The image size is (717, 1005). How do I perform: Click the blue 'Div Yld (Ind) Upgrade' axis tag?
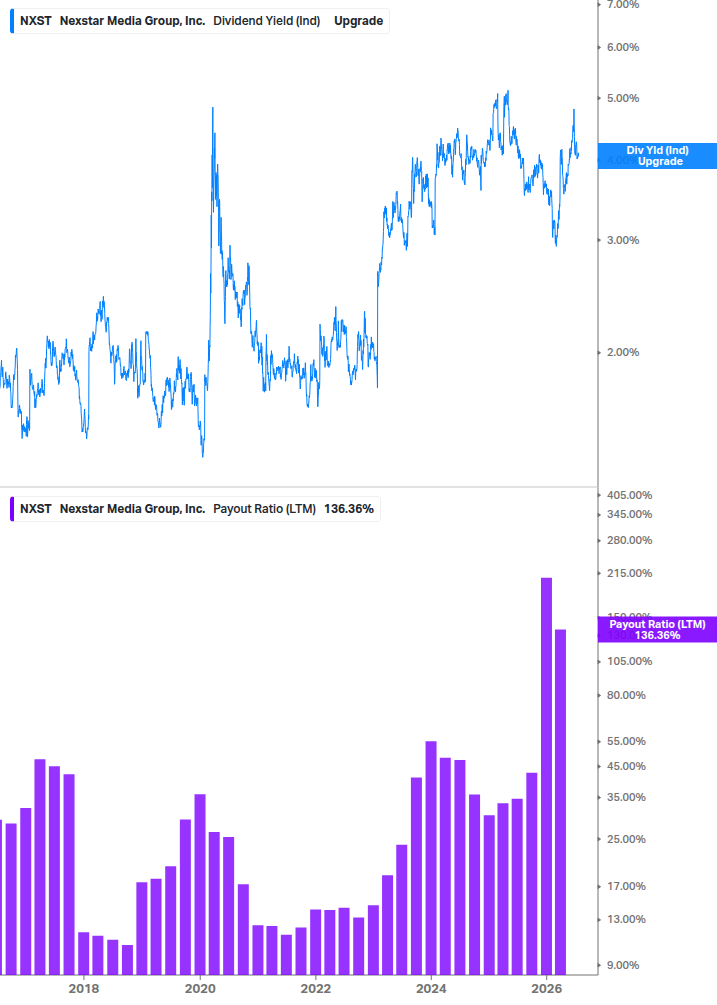click(x=657, y=156)
